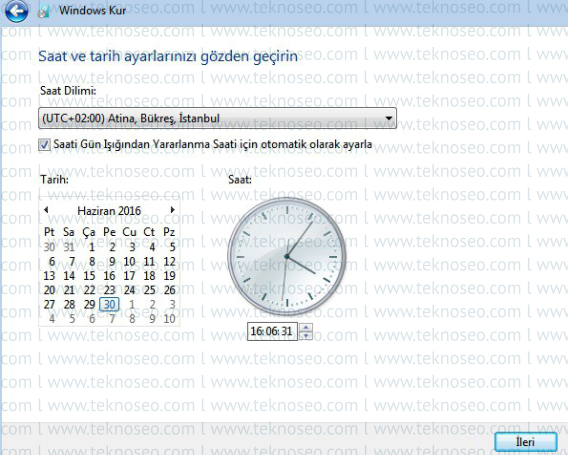The height and width of the screenshot is (455, 568).
Task: Click the İleri button
Action: [526, 442]
